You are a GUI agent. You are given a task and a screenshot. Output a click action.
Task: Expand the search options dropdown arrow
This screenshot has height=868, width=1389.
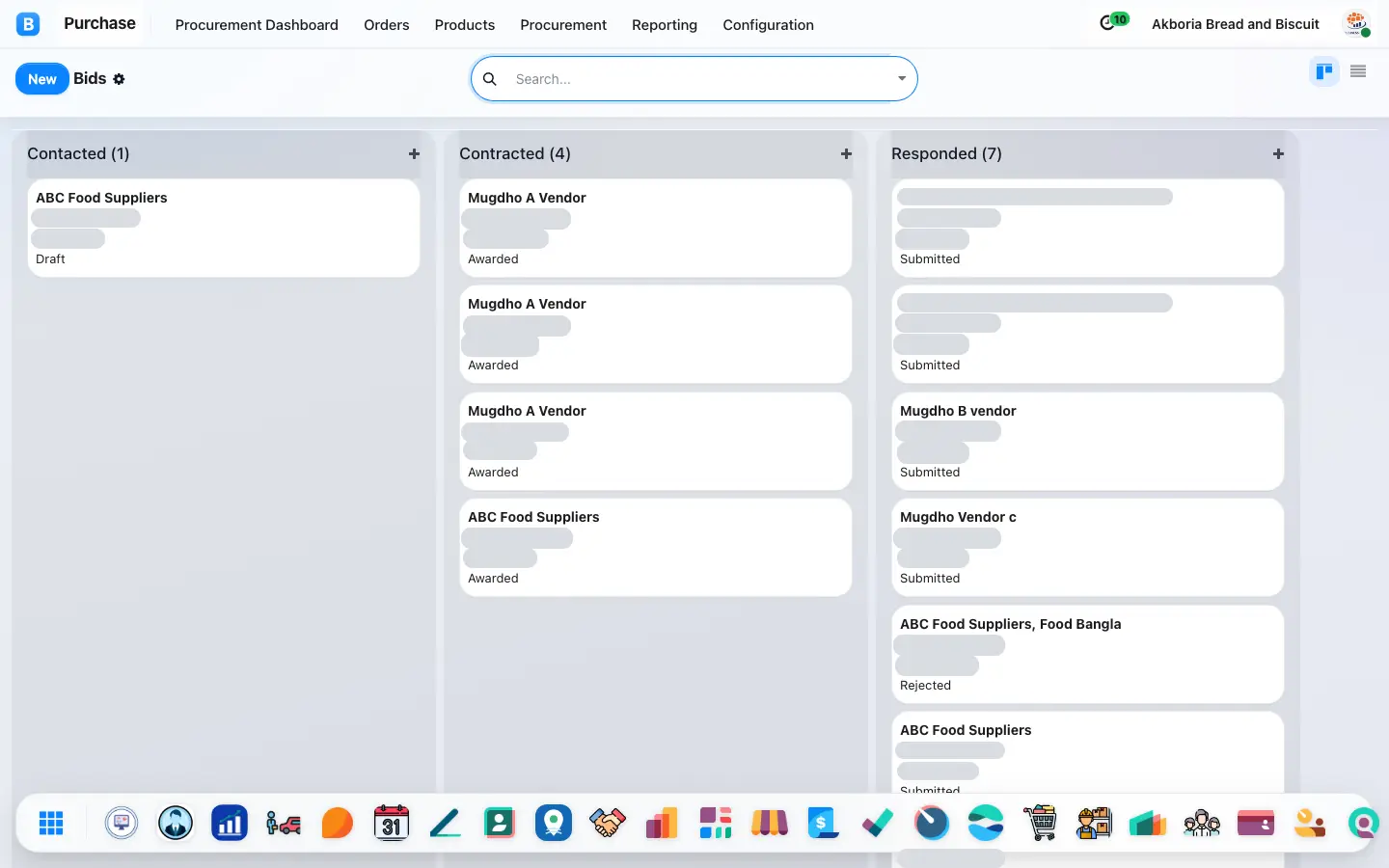pyautogui.click(x=902, y=79)
